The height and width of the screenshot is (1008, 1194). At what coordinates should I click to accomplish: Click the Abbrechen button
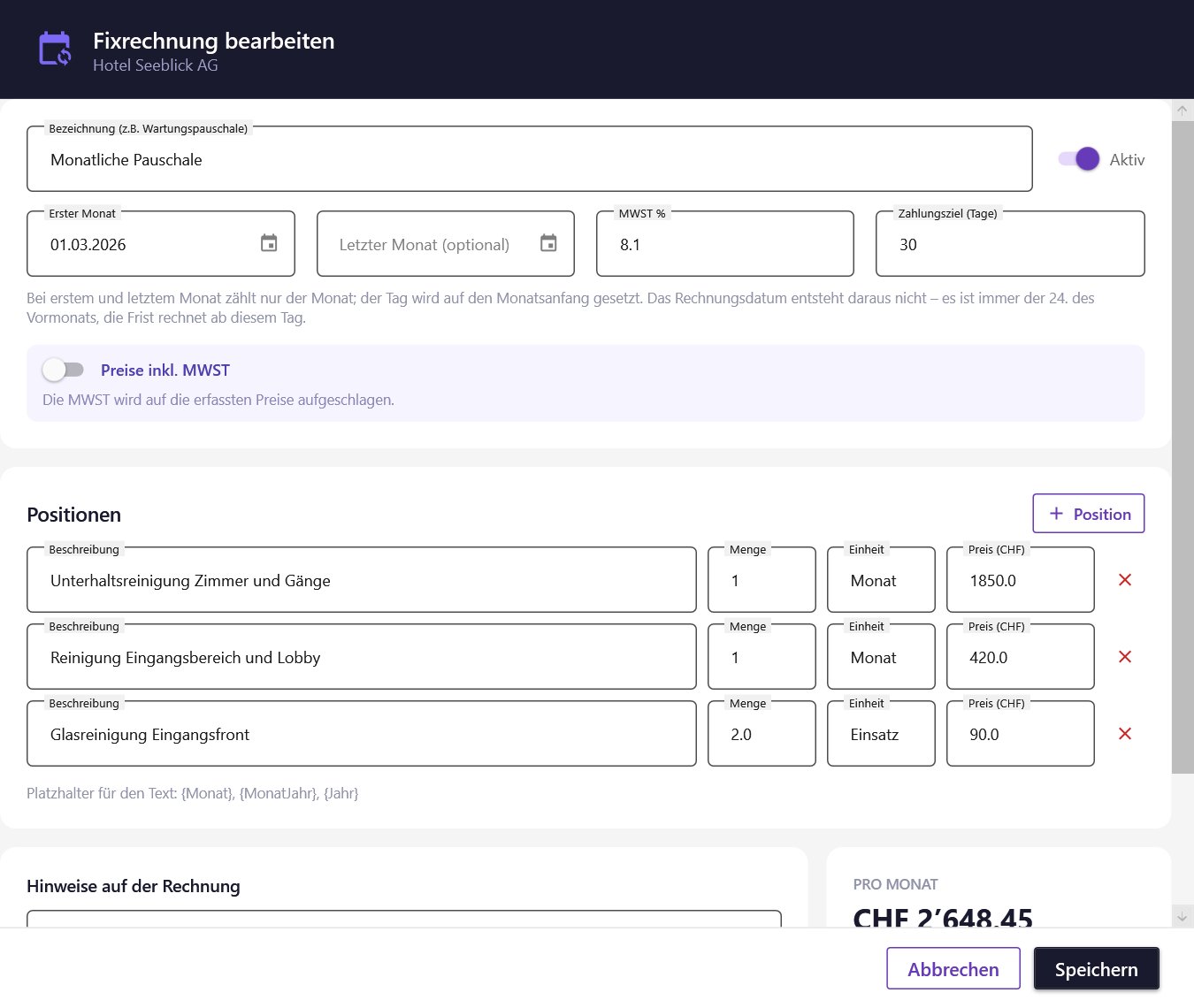pyautogui.click(x=953, y=969)
